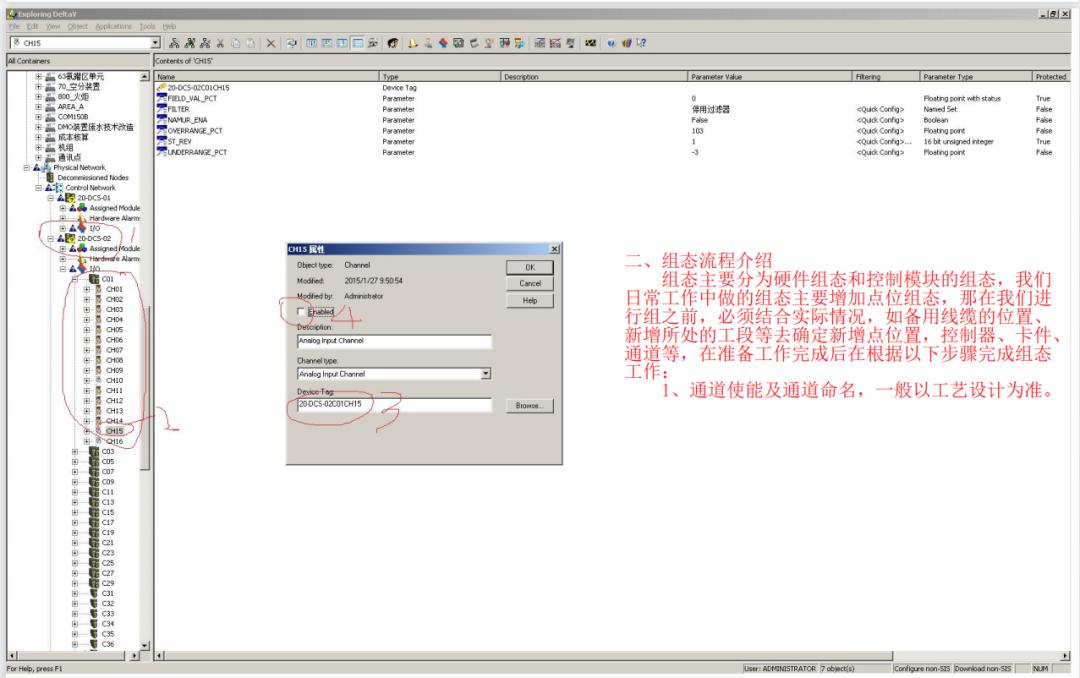Open the Applications menu
This screenshot has width=1080, height=678.
pos(113,26)
